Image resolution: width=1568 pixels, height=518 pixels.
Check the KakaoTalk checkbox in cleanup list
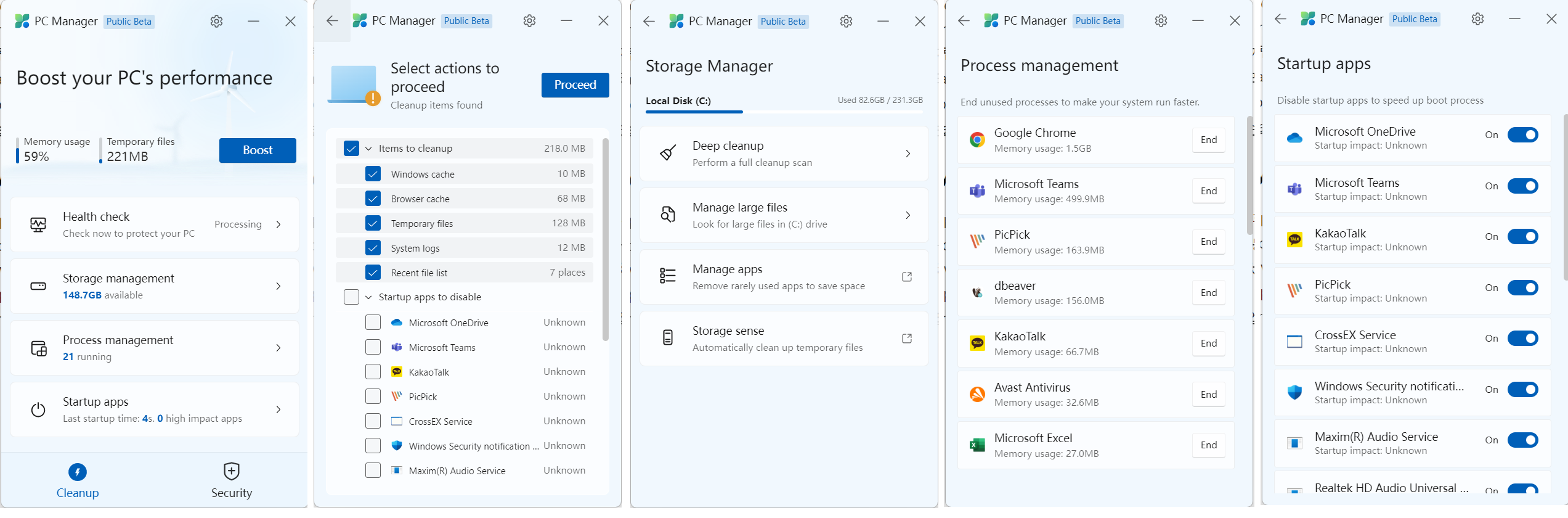[x=373, y=372]
